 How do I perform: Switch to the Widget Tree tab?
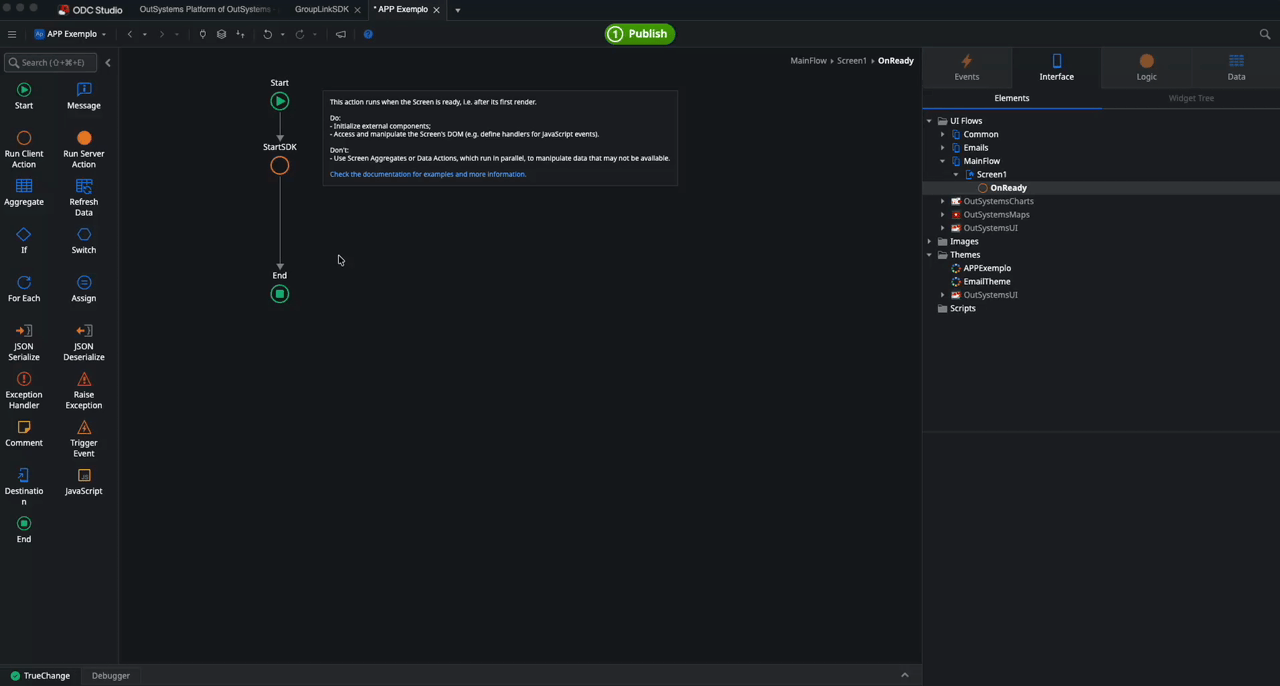point(1190,97)
